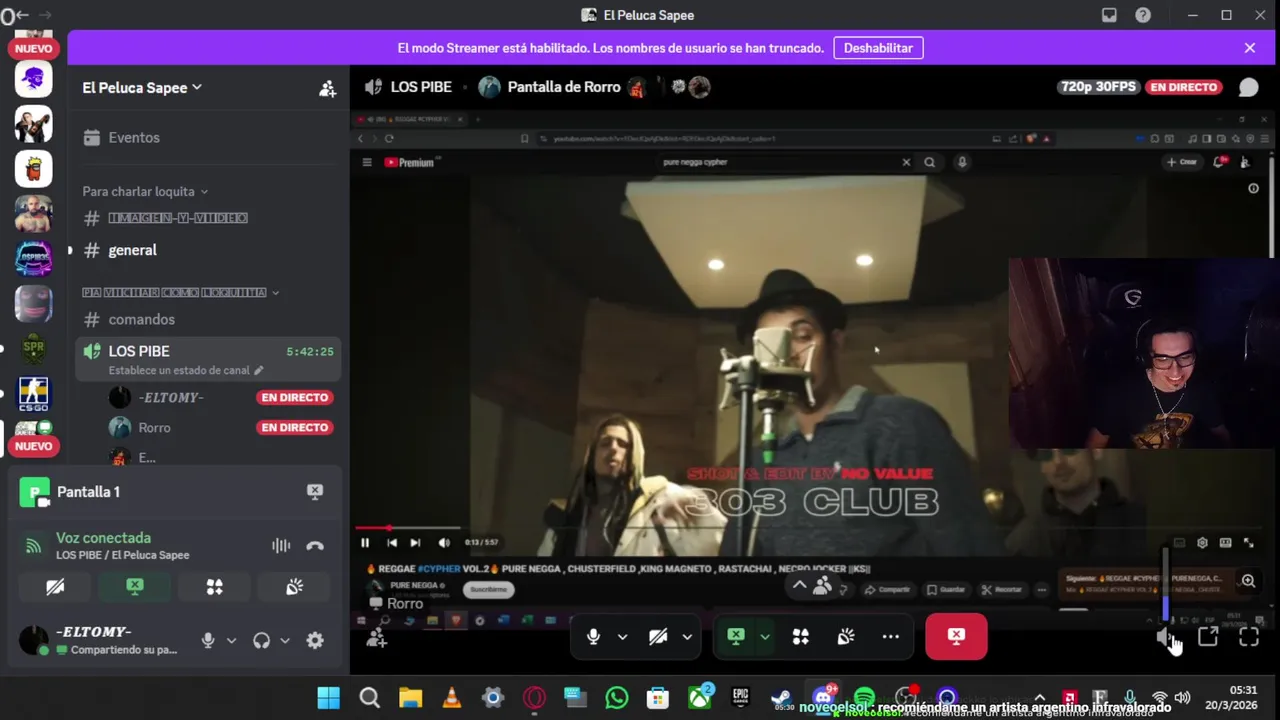Image resolution: width=1280 pixels, height=720 pixels.
Task: Launch activities from the call control bar
Action: [801, 636]
